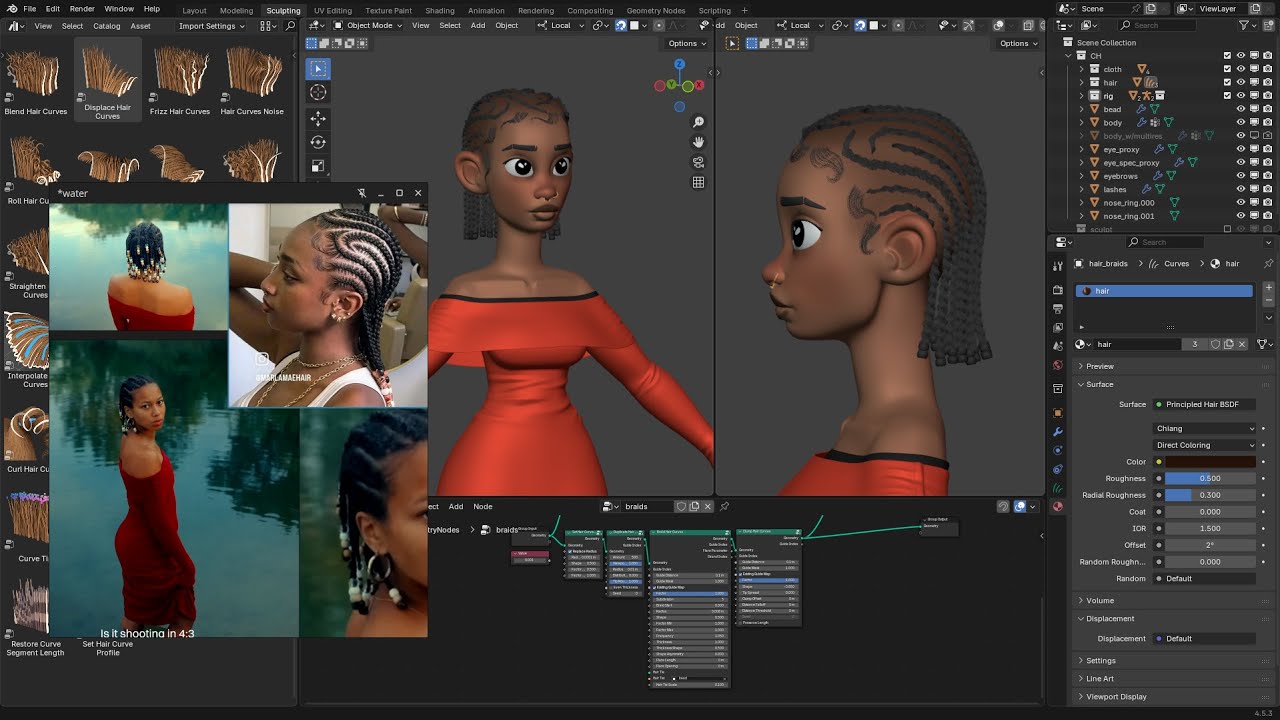Toggle camera view gizmo in left viewport
Screen dimensions: 1280x720
coord(698,162)
